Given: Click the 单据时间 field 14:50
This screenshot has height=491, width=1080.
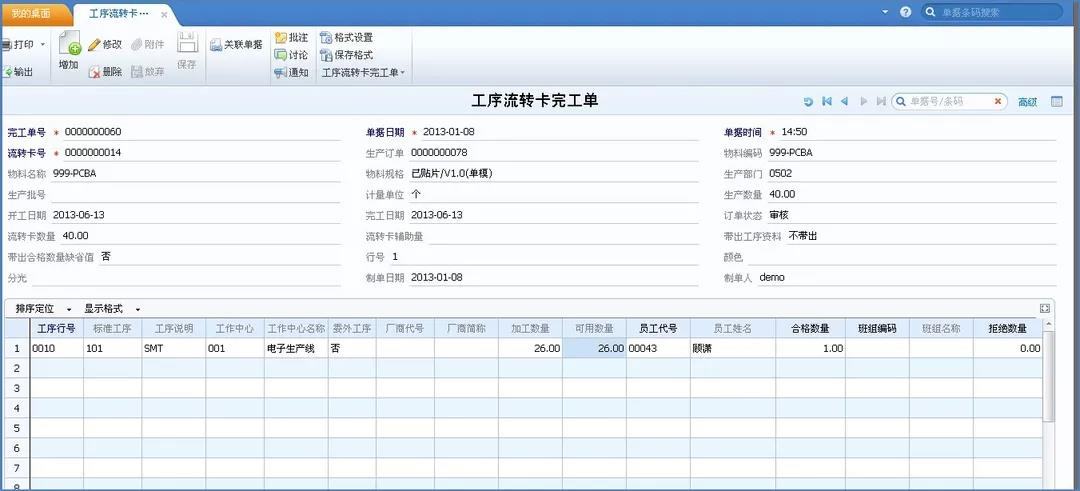Looking at the screenshot, I should pos(918,132).
